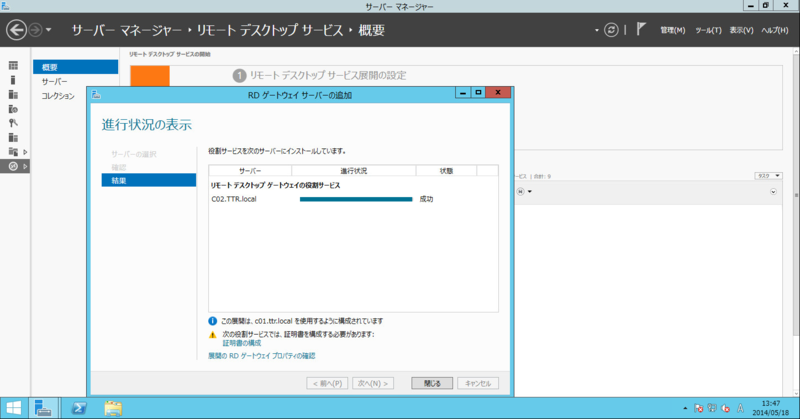Open 展開の RD ゲートウェイ プロパティの確認 link

click(x=262, y=356)
